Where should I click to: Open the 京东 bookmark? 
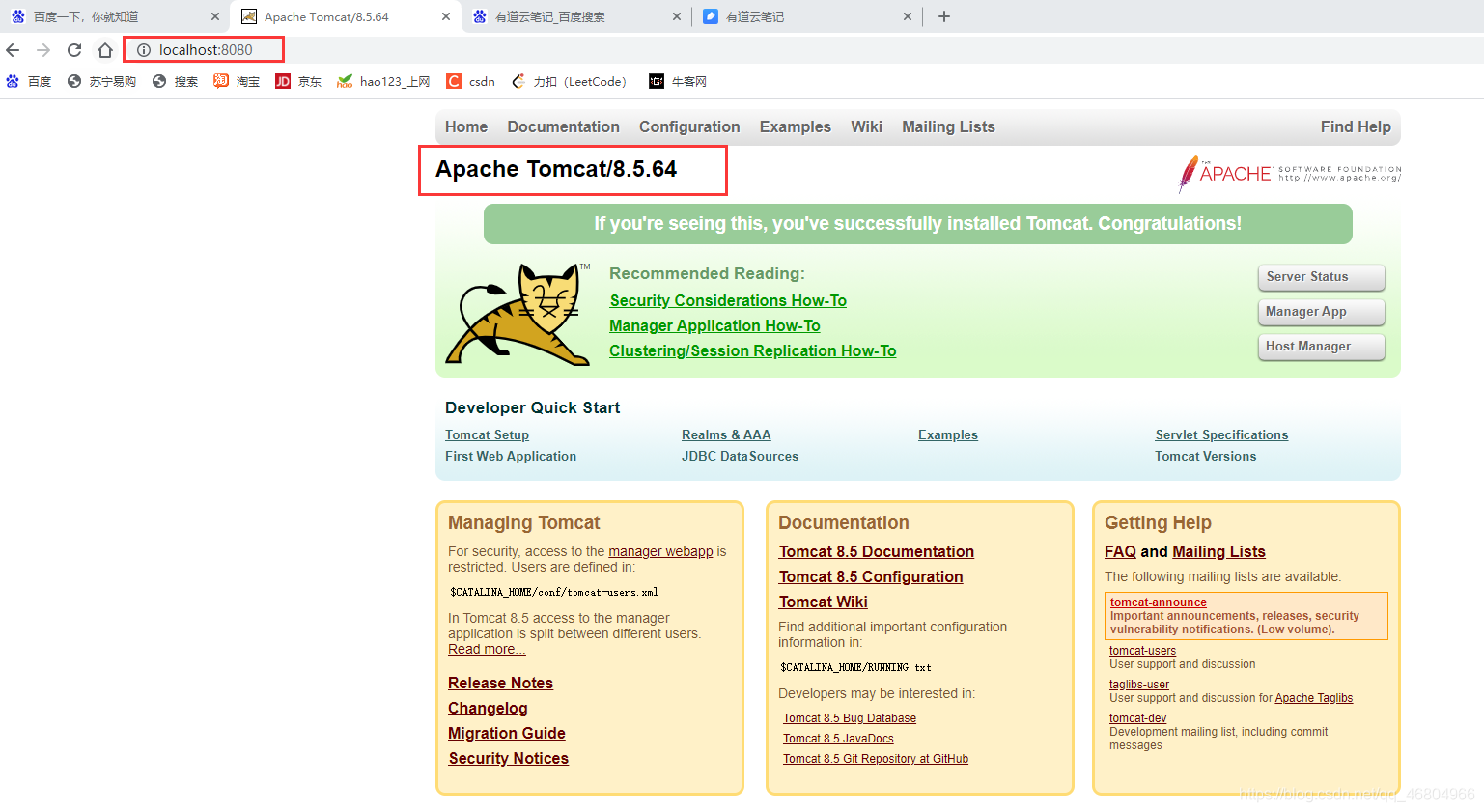[298, 82]
